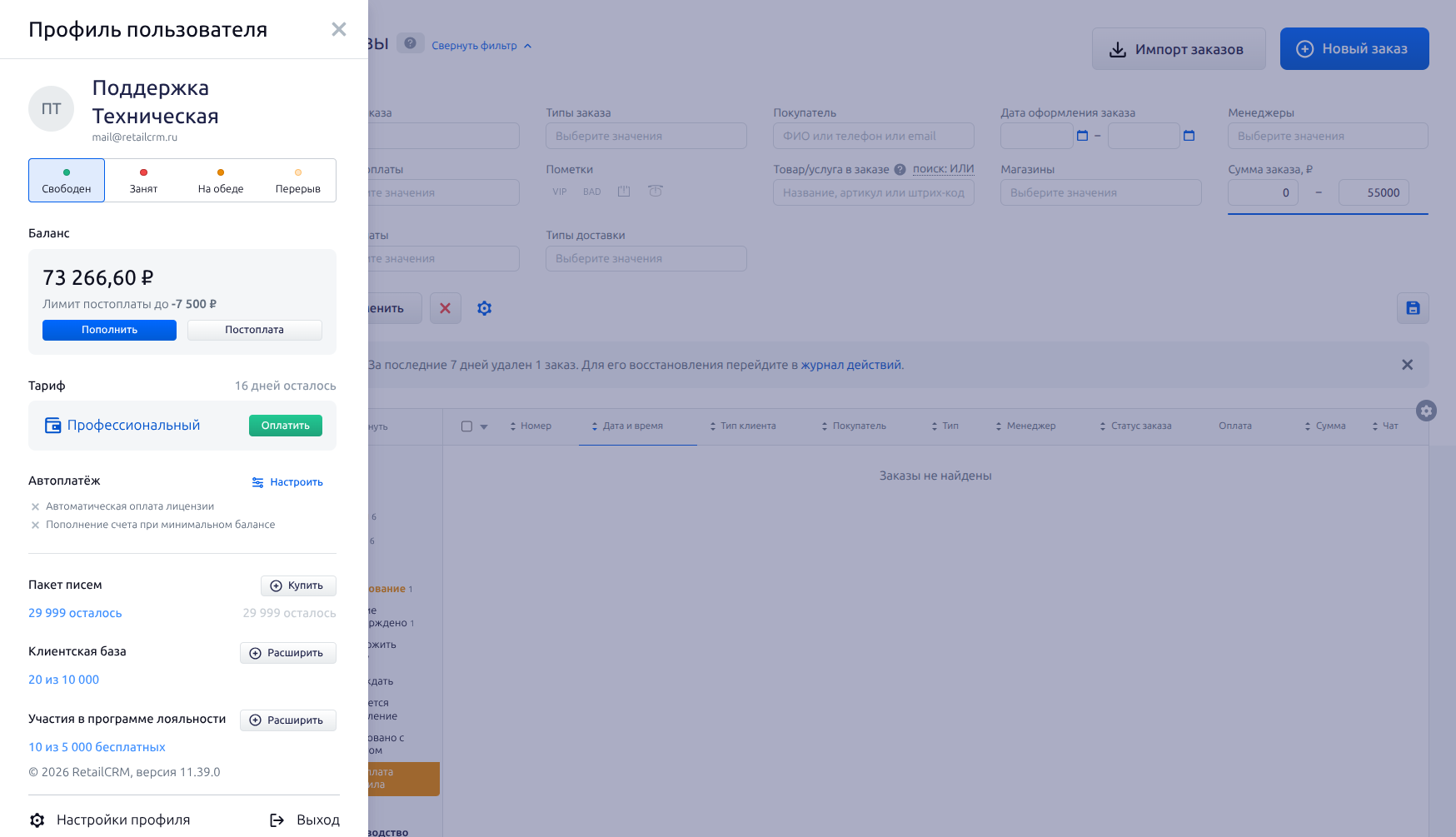Toggle the alarm mark filter icon

point(656,192)
